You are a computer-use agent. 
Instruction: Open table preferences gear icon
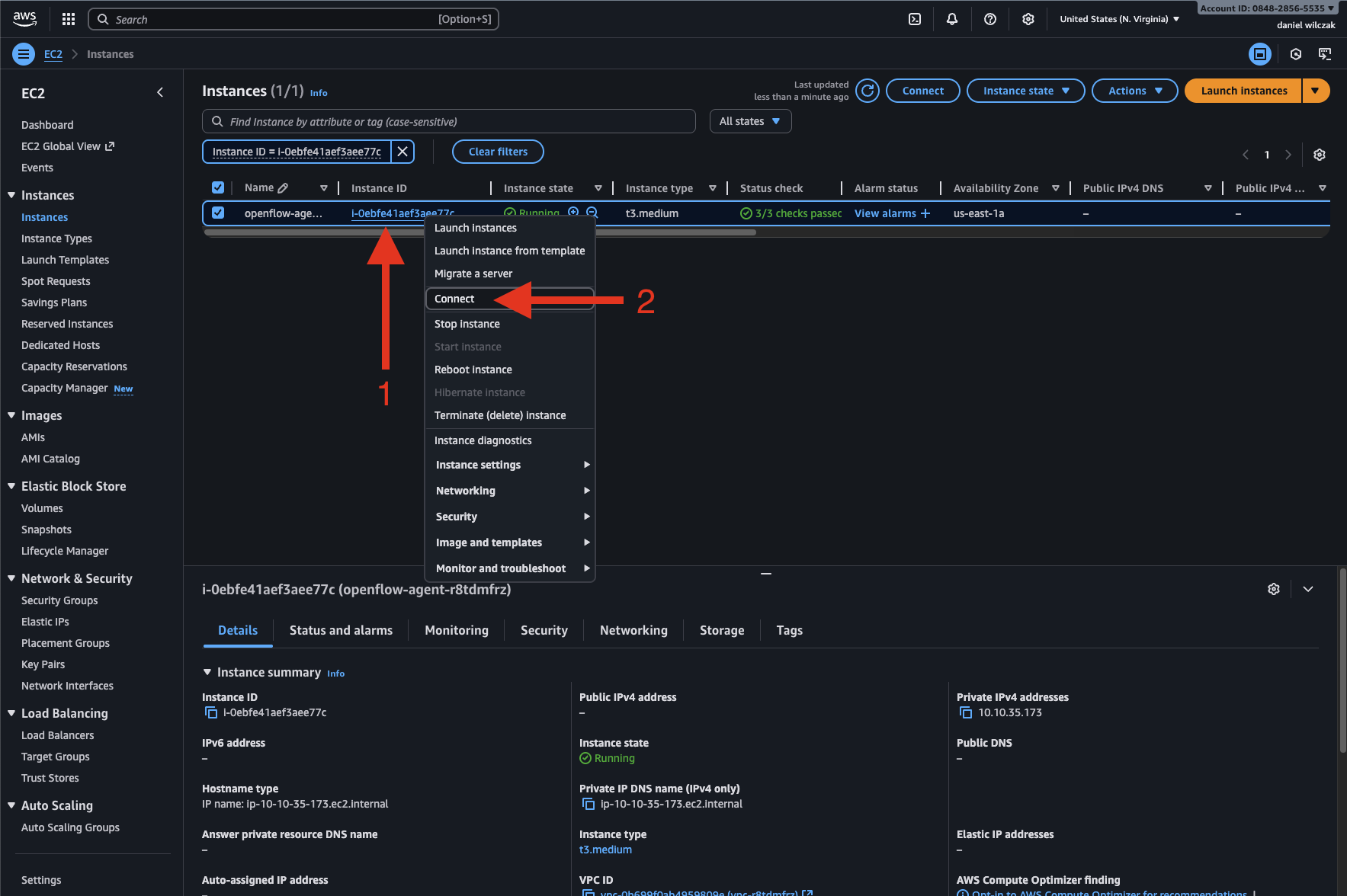tap(1320, 155)
